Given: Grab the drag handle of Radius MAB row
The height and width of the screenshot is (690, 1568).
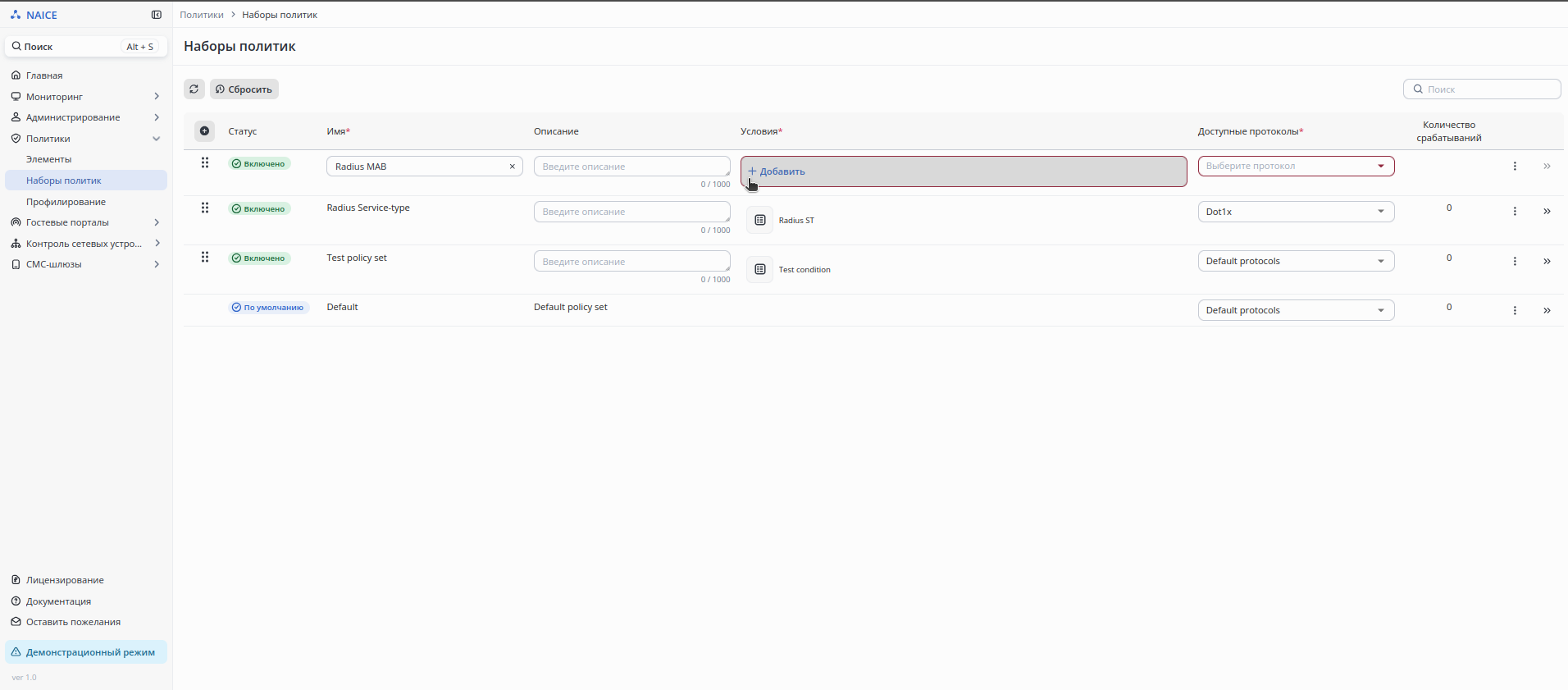Looking at the screenshot, I should (205, 162).
